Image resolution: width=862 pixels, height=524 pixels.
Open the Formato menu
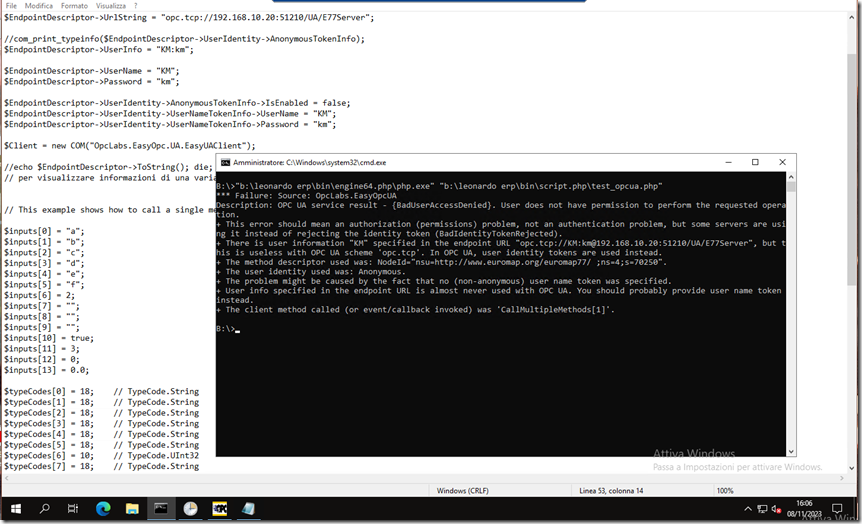pos(74,6)
